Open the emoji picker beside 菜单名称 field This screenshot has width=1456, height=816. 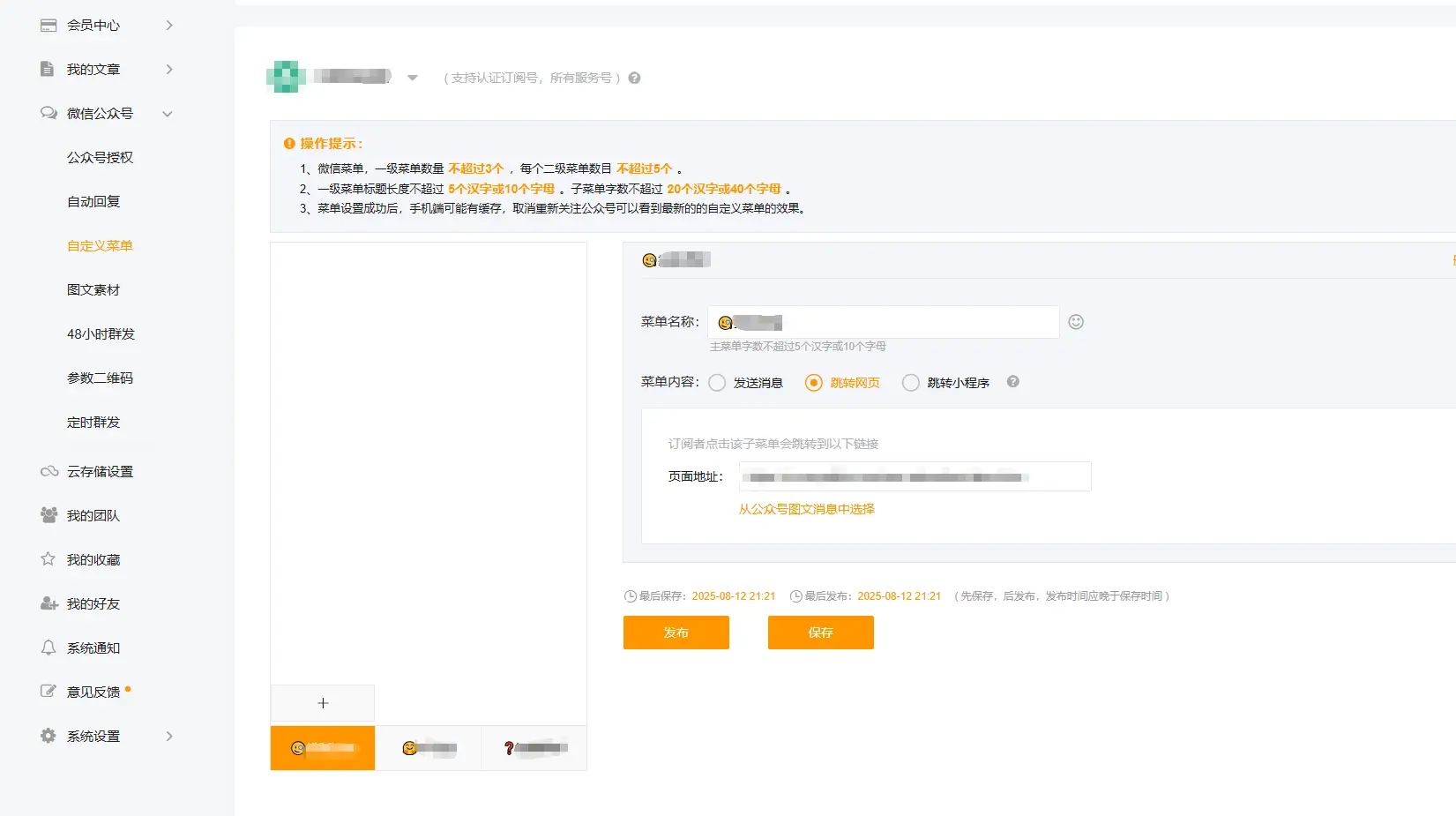point(1076,322)
